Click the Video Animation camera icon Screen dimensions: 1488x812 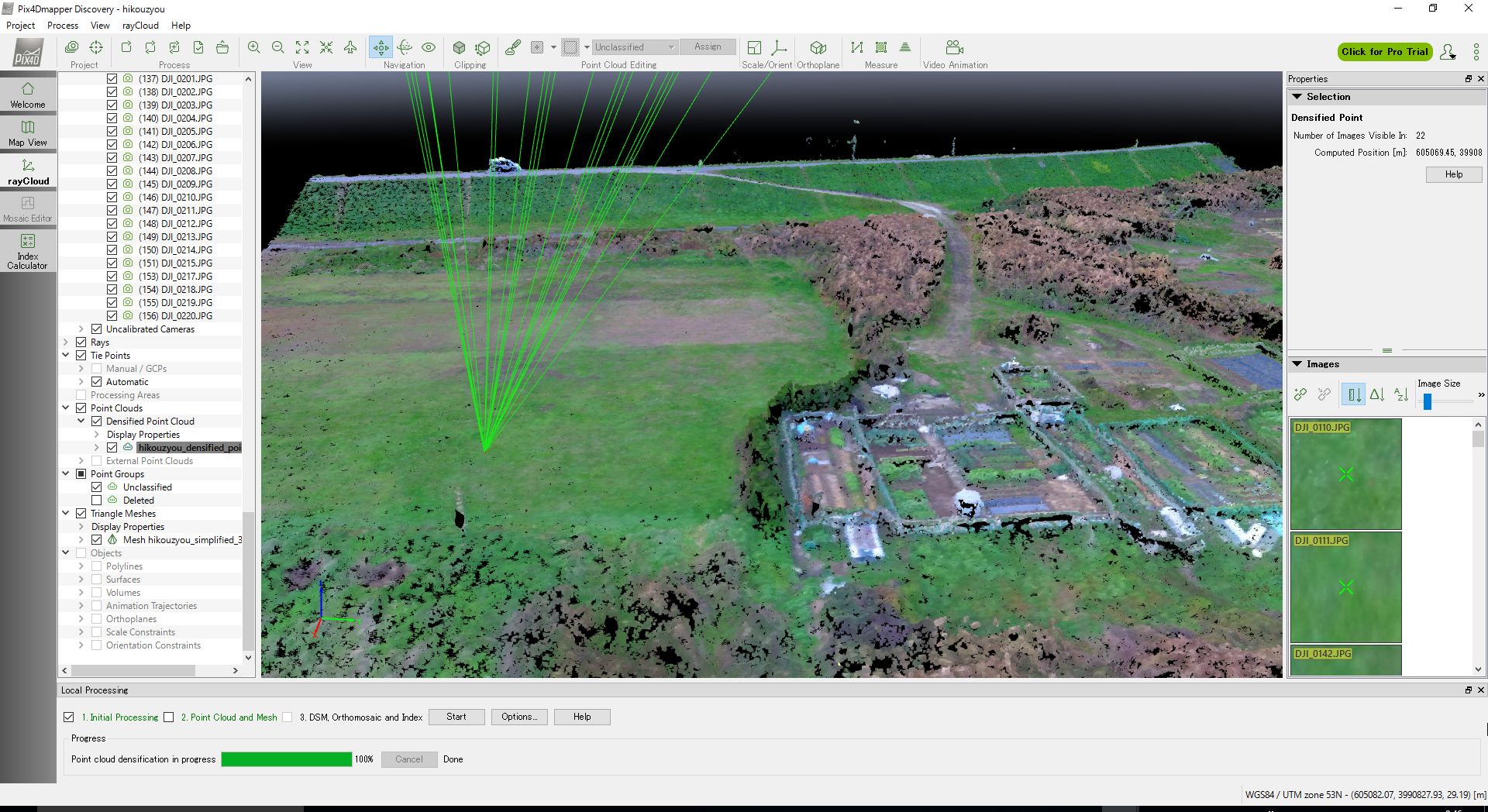[x=955, y=47]
